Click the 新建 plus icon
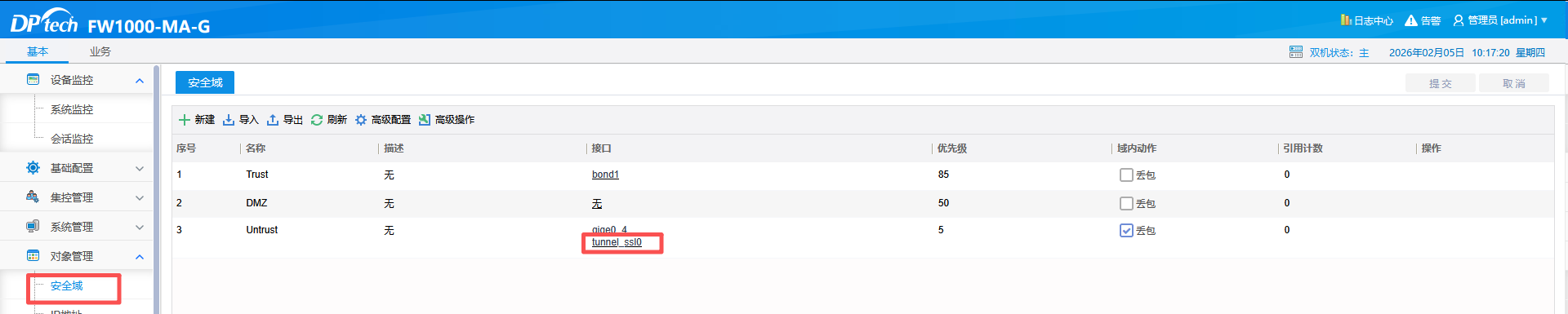The height and width of the screenshot is (314, 1568). click(x=185, y=120)
